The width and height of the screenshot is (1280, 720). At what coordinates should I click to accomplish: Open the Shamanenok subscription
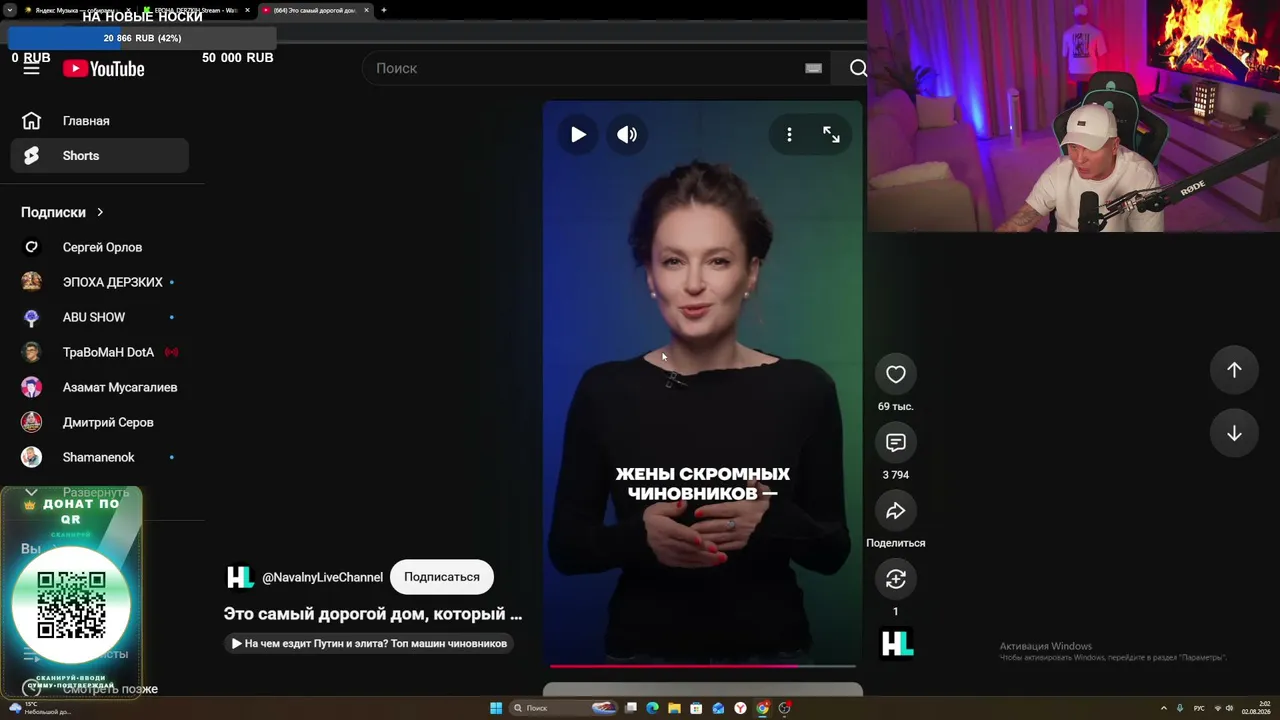coord(99,457)
